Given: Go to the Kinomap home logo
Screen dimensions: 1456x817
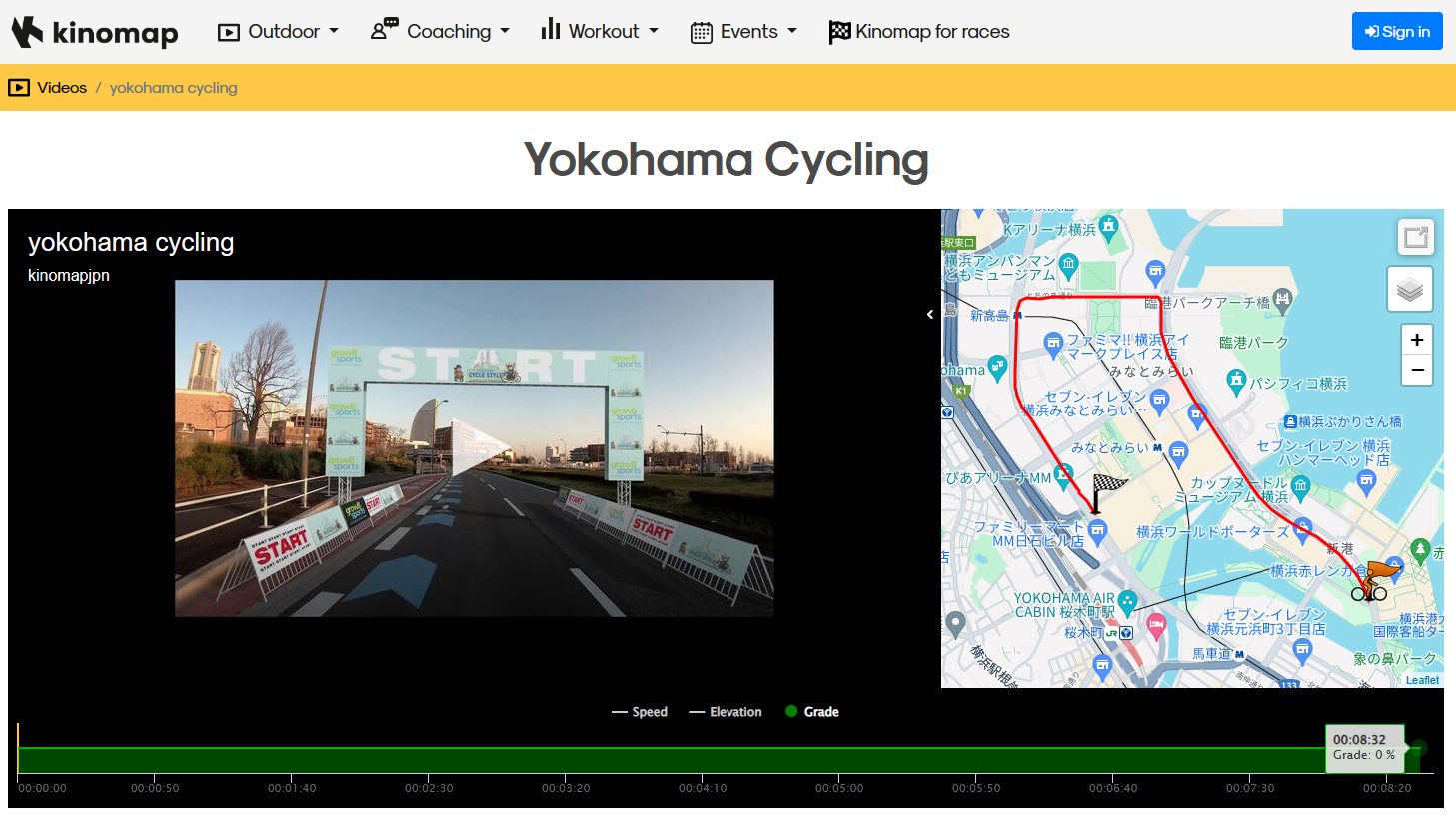Looking at the screenshot, I should tap(95, 32).
